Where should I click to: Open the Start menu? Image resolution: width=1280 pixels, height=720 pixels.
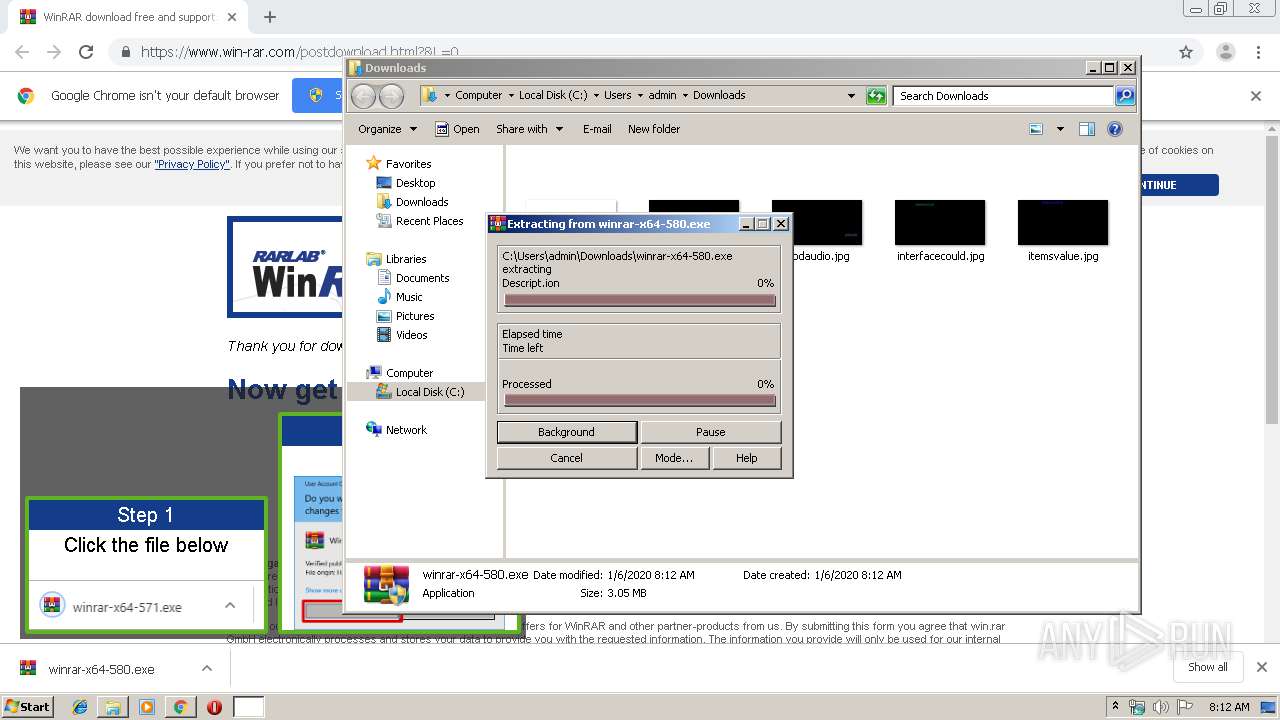(x=28, y=706)
